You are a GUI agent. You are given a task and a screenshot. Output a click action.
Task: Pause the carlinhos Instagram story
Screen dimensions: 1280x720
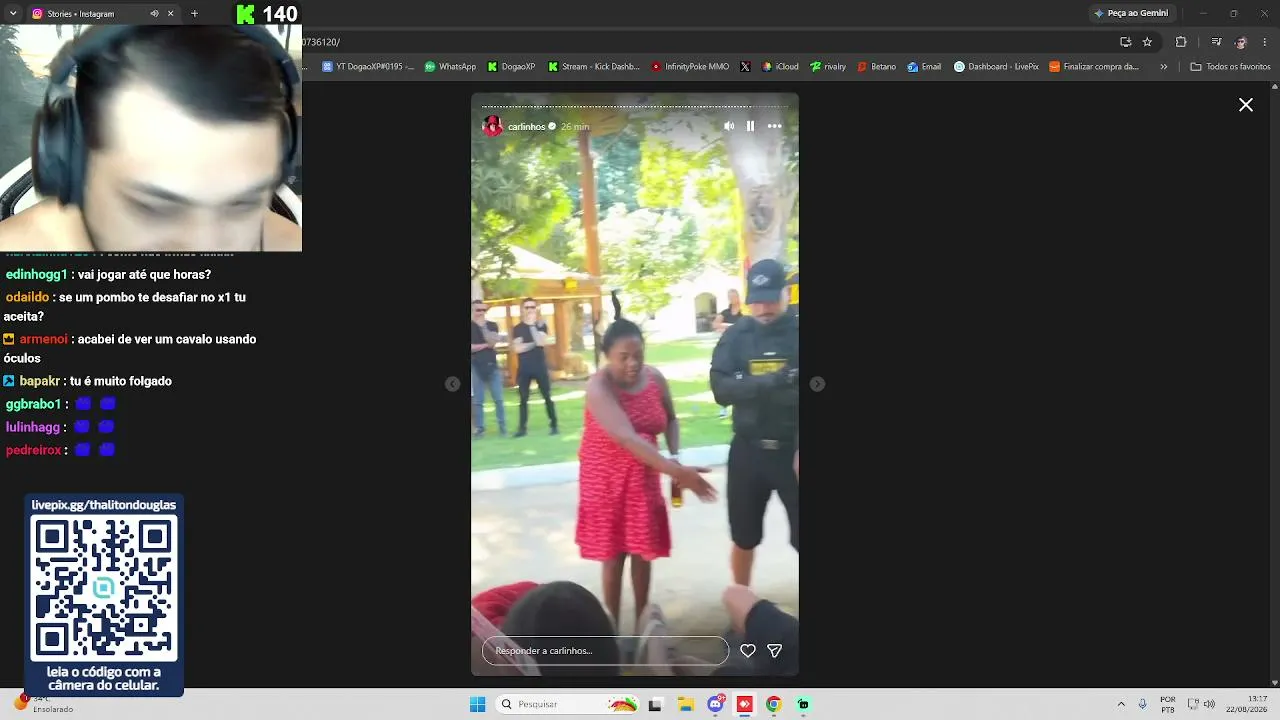(x=750, y=126)
